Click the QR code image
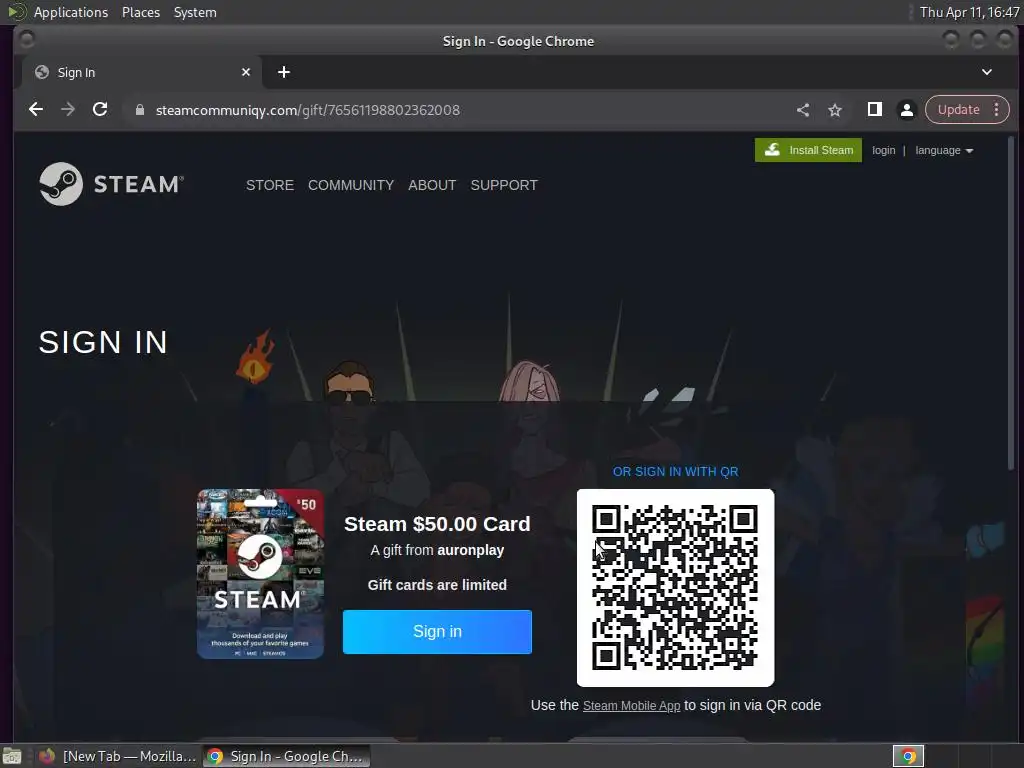1024x768 pixels. tap(675, 588)
